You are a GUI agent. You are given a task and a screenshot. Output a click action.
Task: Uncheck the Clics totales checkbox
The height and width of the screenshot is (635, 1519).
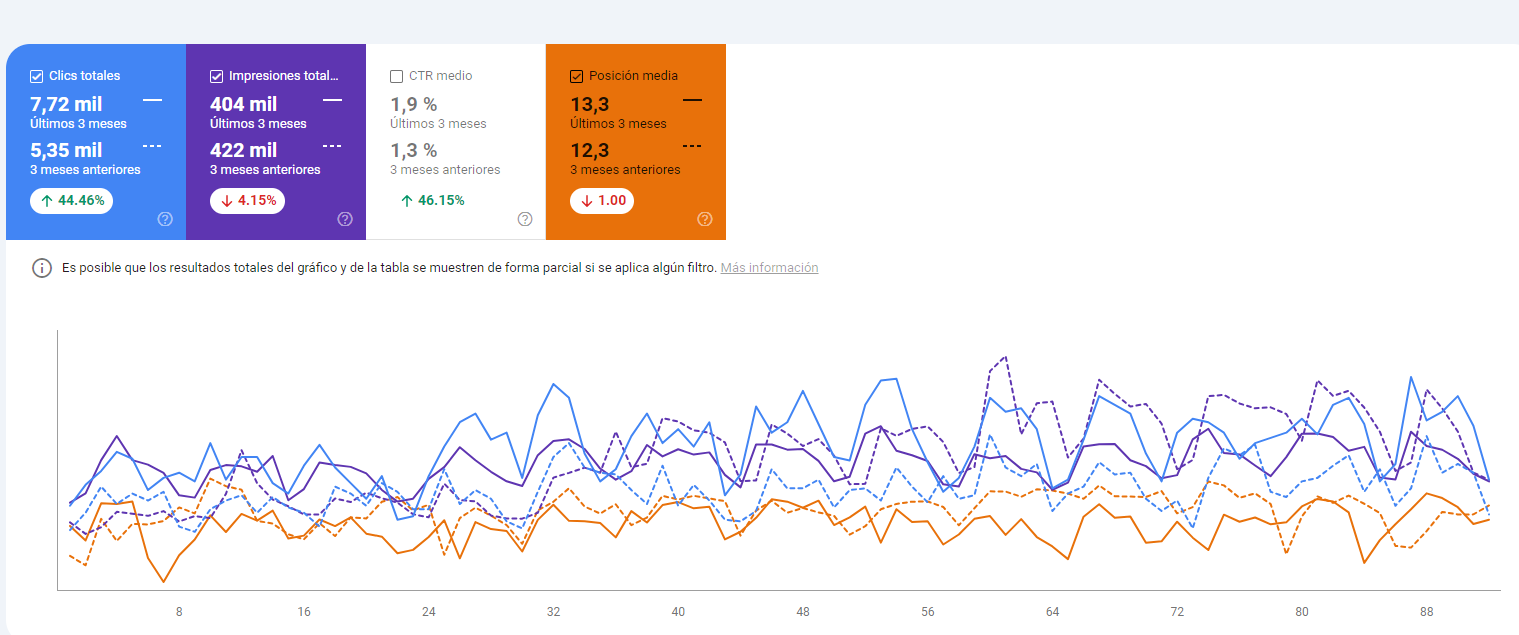[37, 76]
